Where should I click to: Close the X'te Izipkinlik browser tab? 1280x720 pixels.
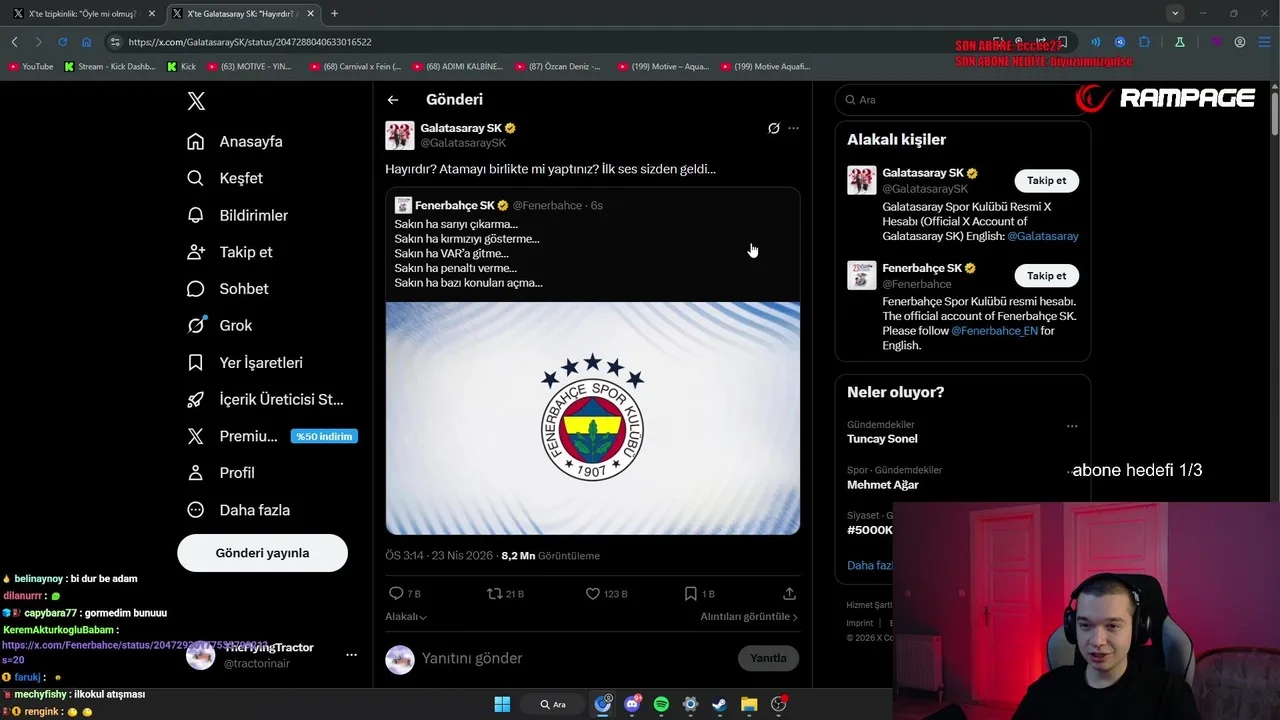click(x=152, y=14)
